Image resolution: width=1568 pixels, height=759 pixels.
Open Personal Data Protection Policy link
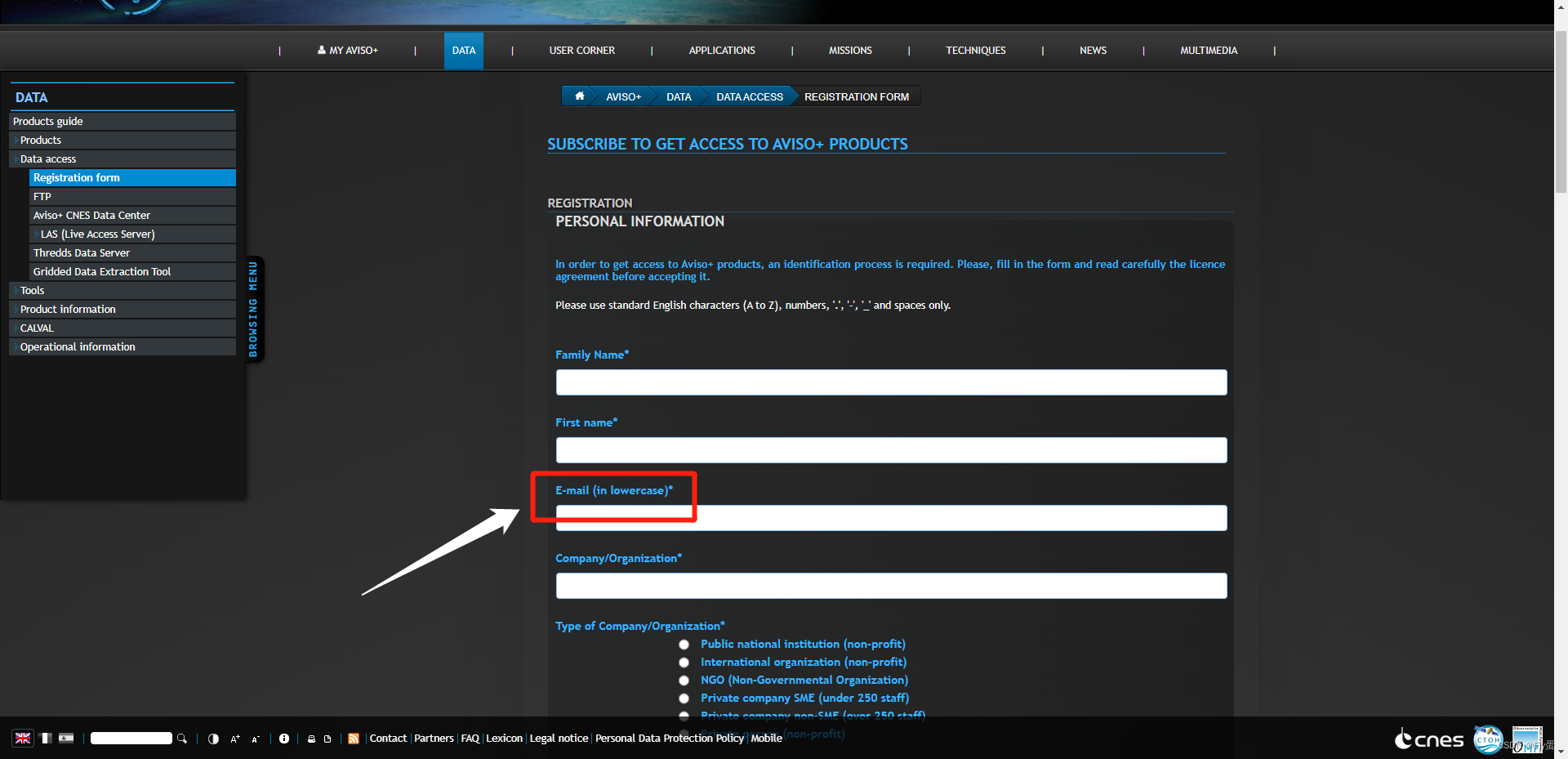(x=670, y=738)
